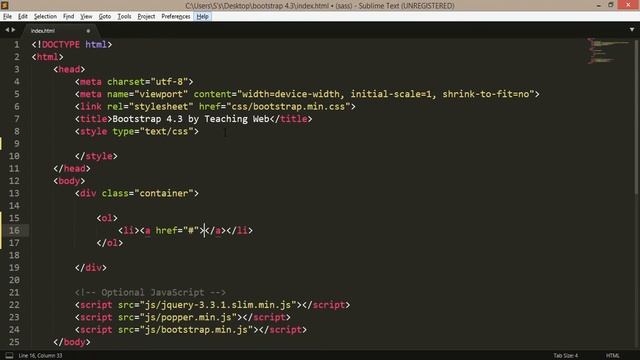The width and height of the screenshot is (640, 360).
Task: Click the closing style tag on line 10
Action: pyautogui.click(x=96, y=156)
